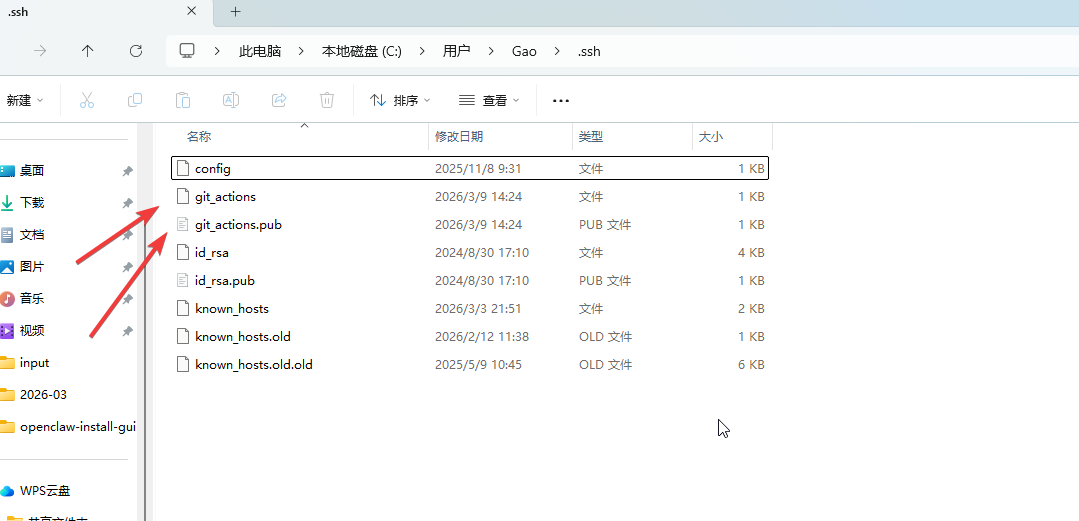Image resolution: width=1079 pixels, height=521 pixels.
Task: Toggle the pin beside 图片 folder
Action: point(127,267)
